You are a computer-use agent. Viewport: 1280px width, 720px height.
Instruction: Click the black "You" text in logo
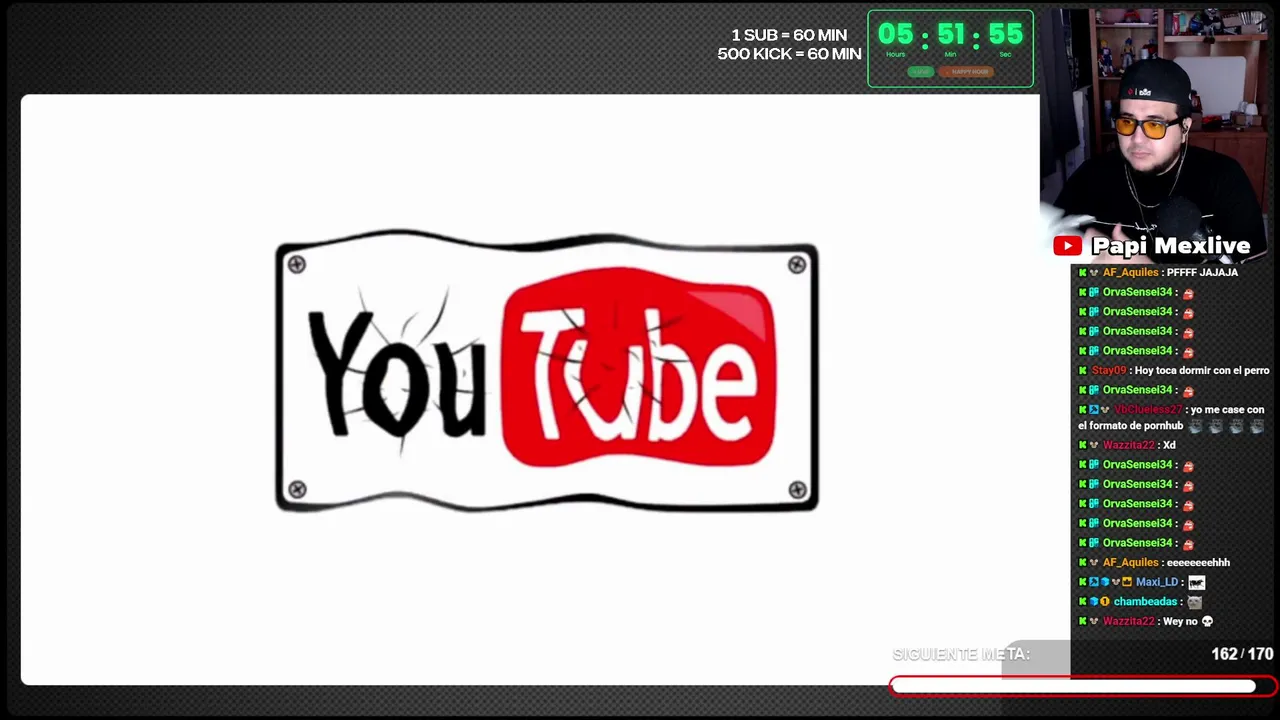[x=397, y=375]
